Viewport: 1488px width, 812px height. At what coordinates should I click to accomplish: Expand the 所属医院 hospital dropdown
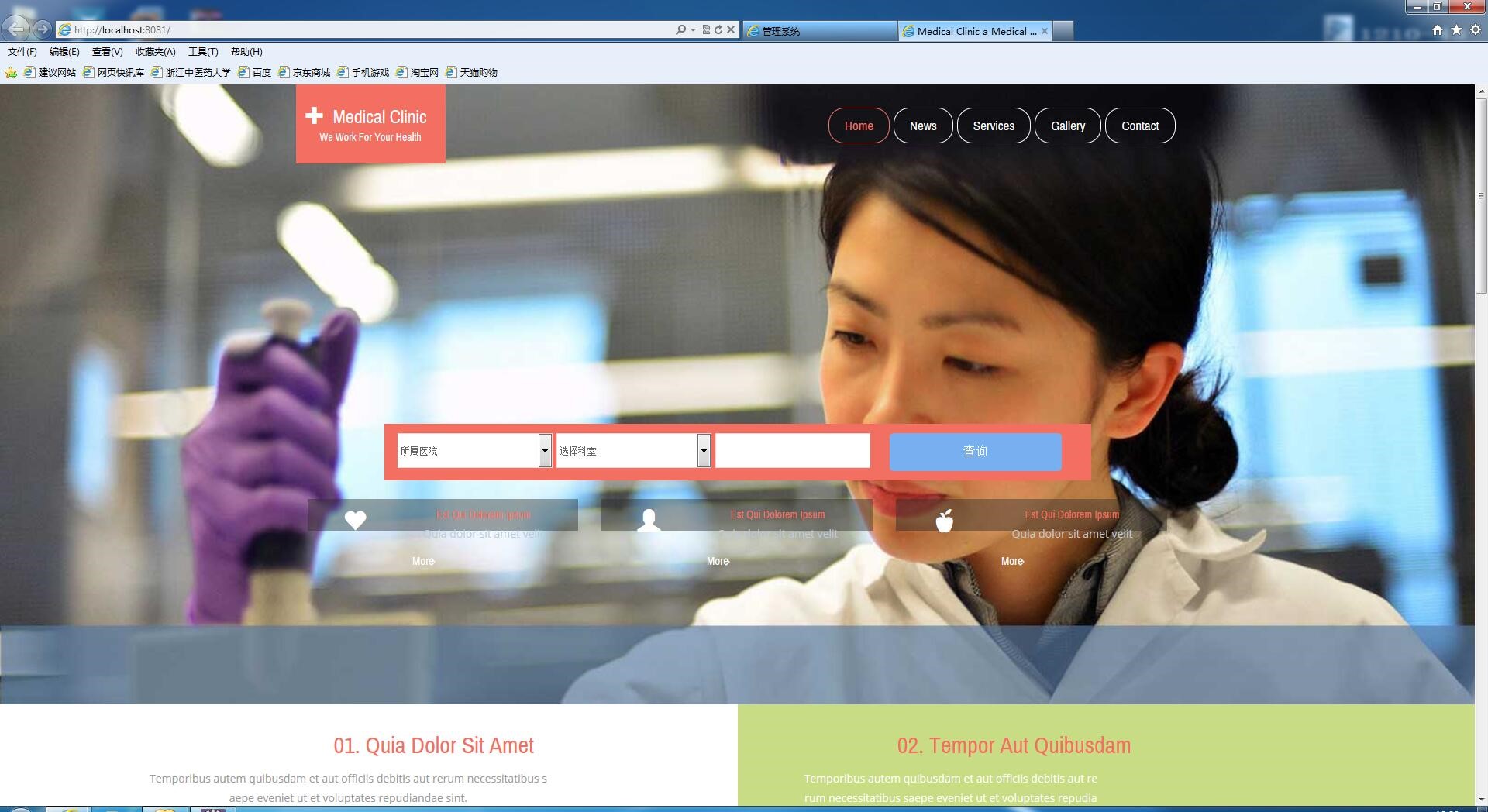pyautogui.click(x=545, y=451)
